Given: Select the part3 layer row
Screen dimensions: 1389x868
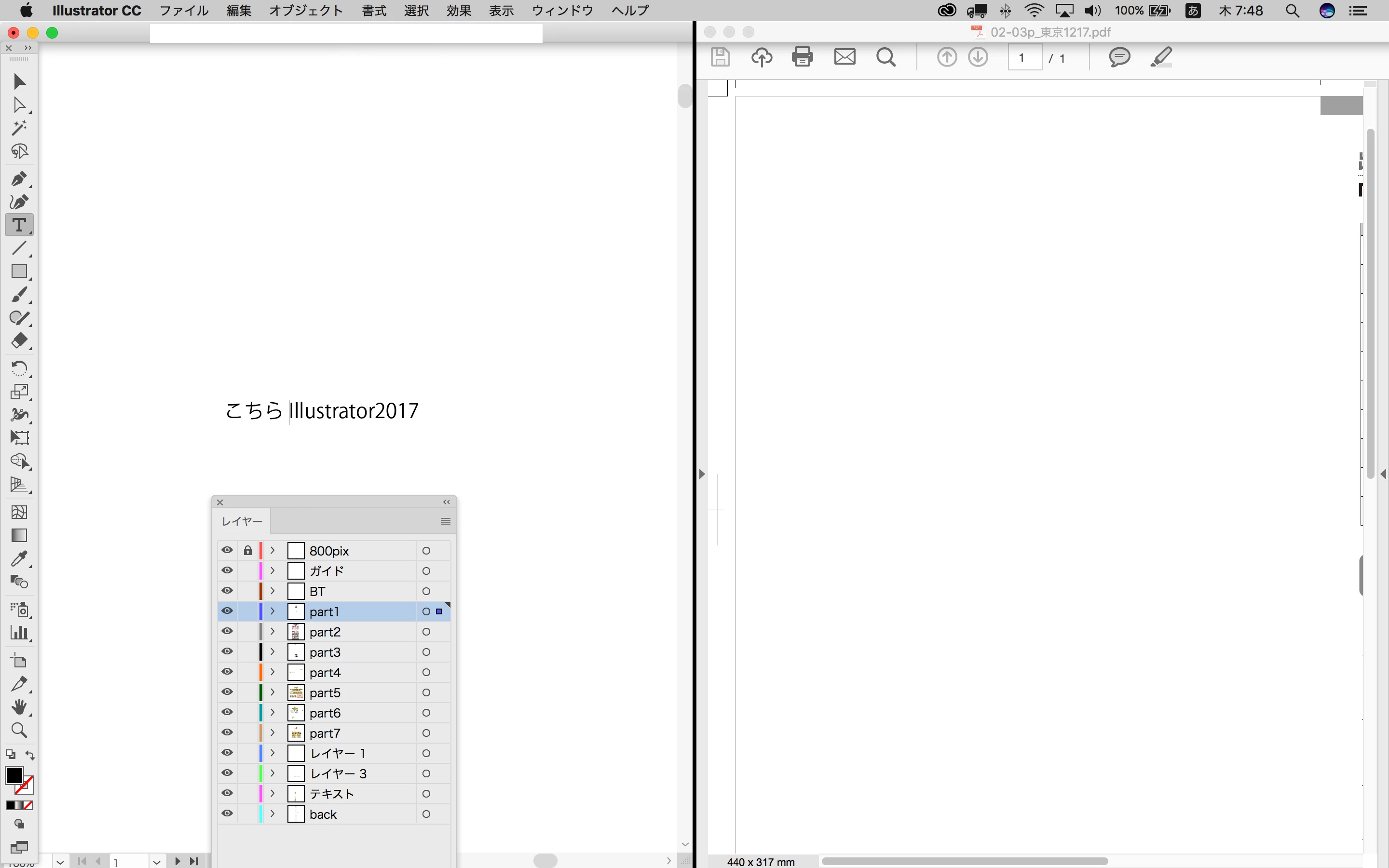Looking at the screenshot, I should (x=356, y=652).
